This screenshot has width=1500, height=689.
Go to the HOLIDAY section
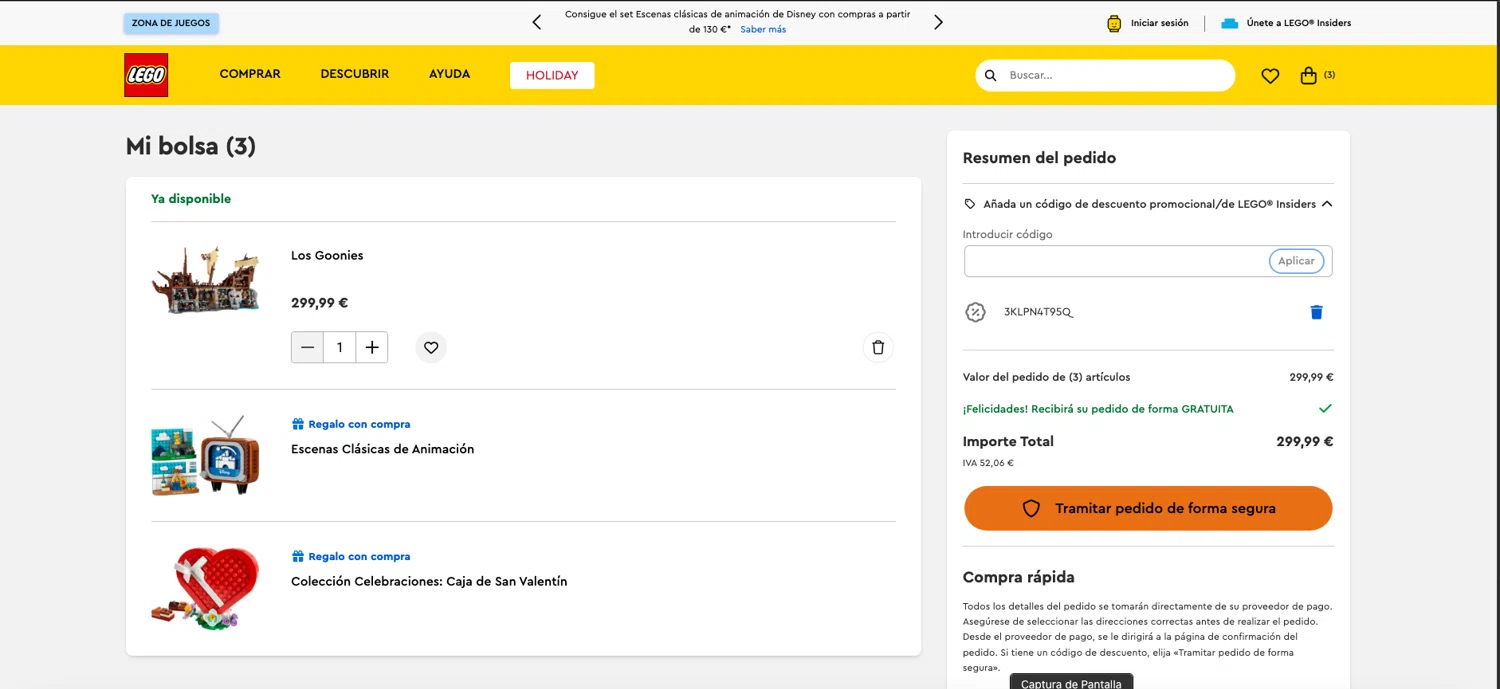[x=552, y=75]
